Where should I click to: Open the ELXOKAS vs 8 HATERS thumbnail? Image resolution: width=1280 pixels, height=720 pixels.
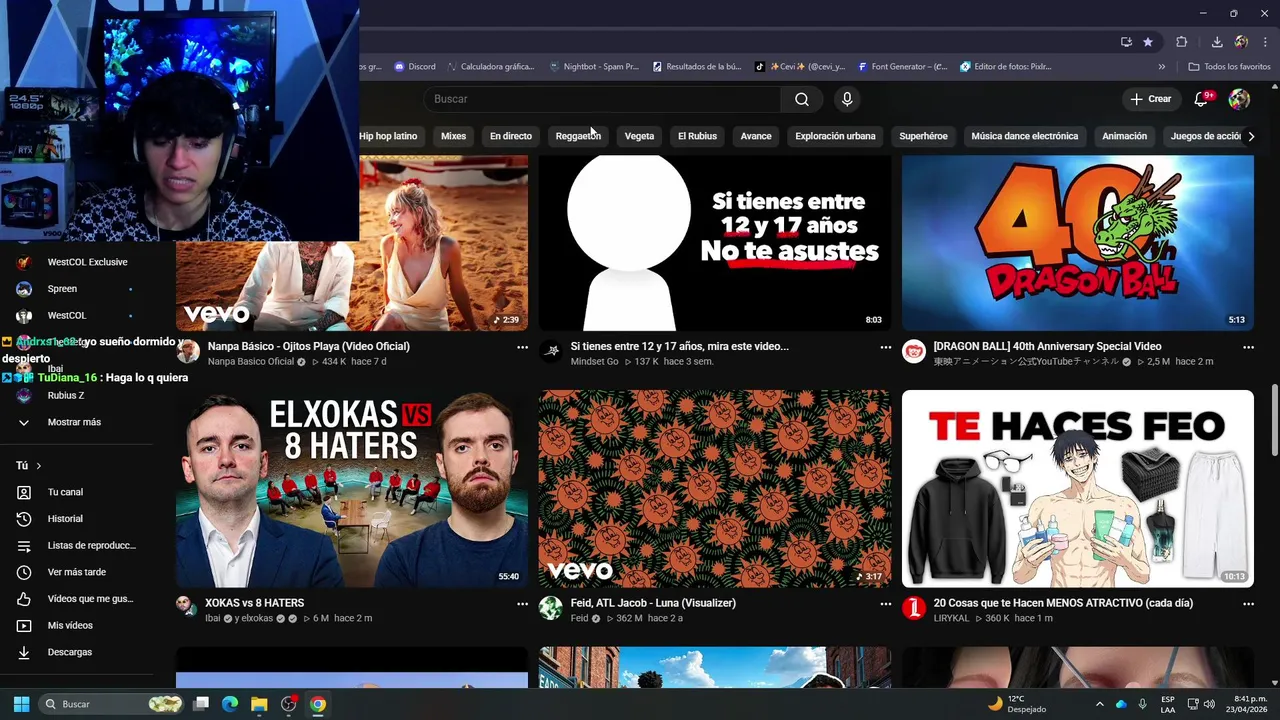[352, 489]
